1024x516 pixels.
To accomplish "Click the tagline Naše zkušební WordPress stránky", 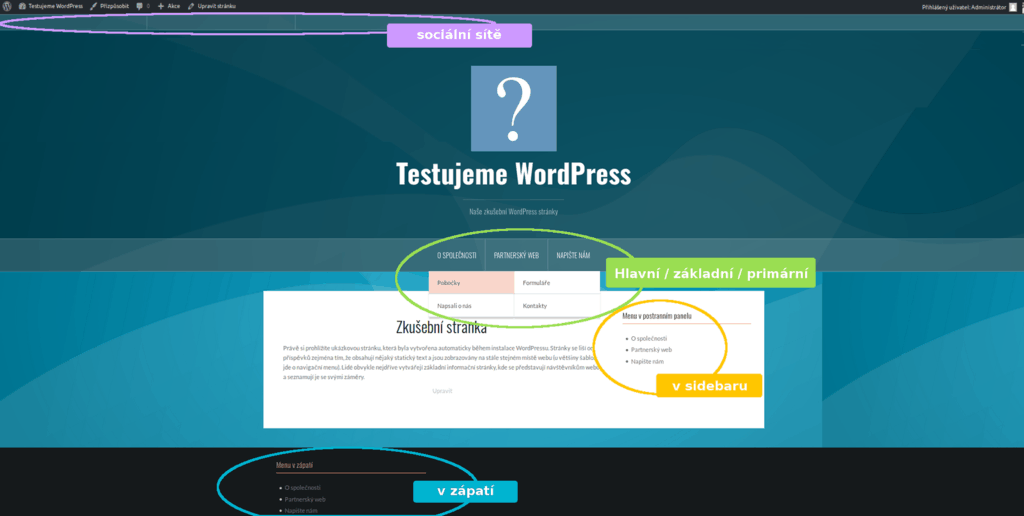I will tap(513, 212).
